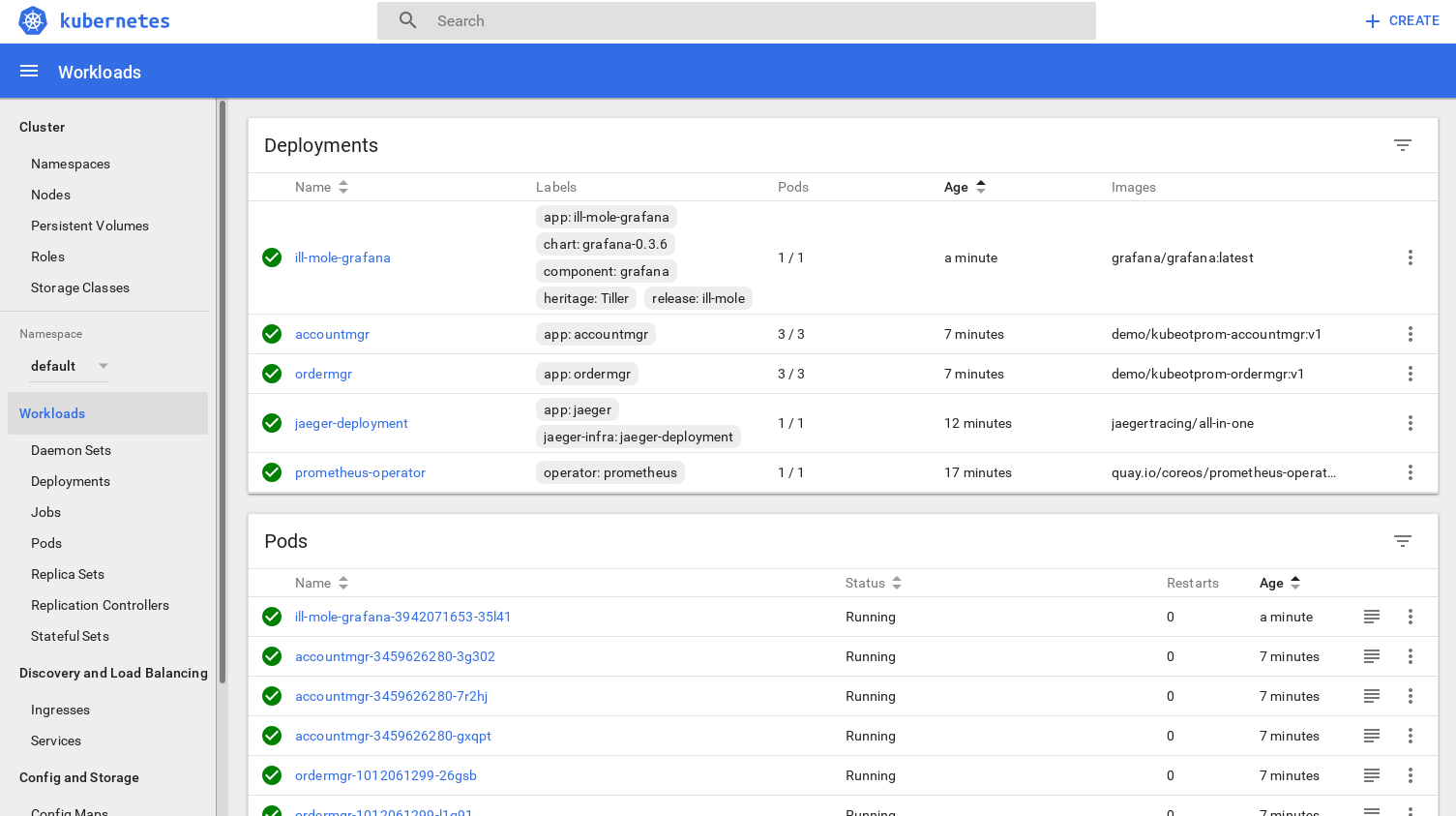
Task: Click the Search input field
Action: (x=736, y=20)
